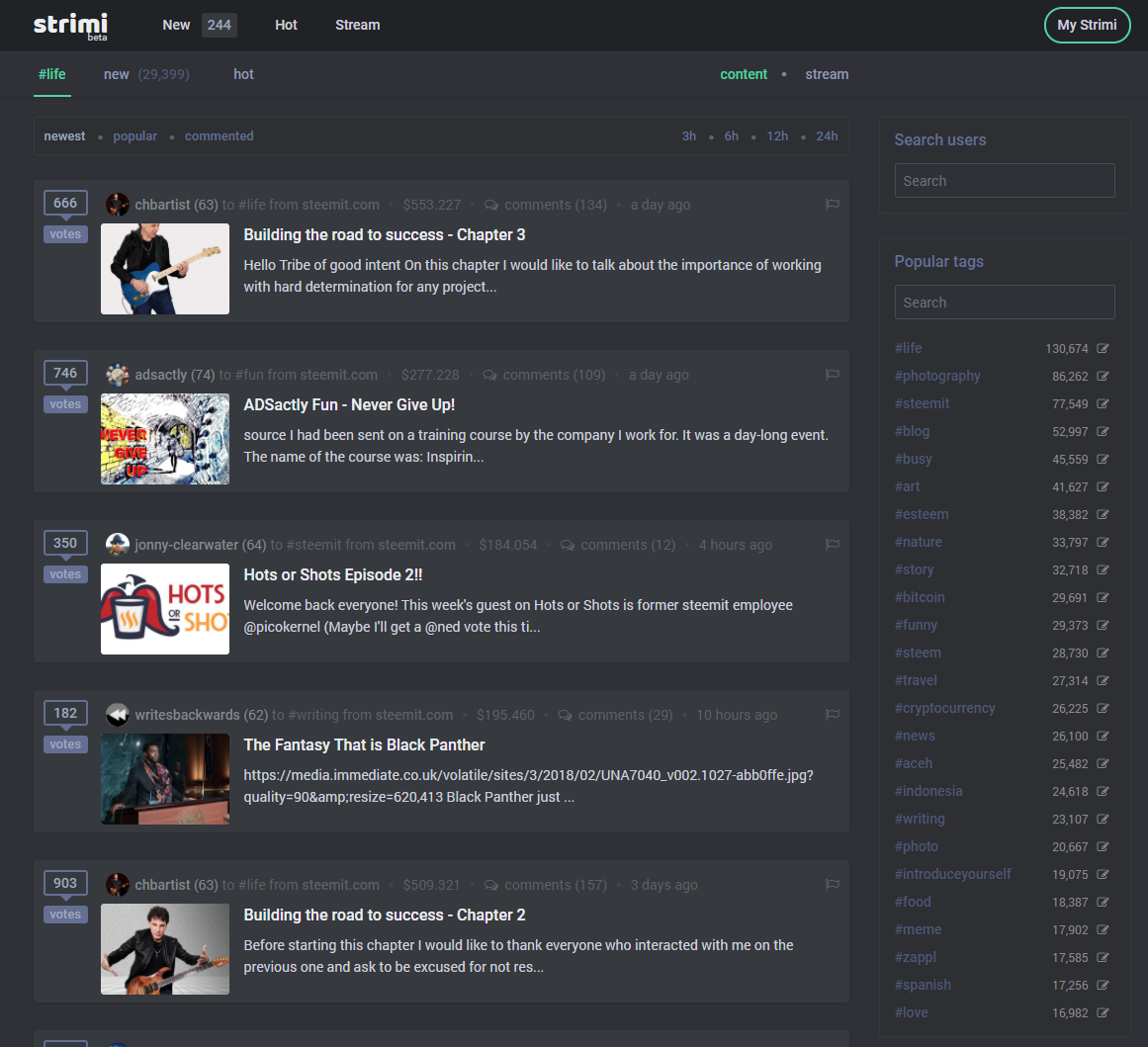Click the edit icon next to #photography tag
Screen dimensions: 1148x1047
coord(1103,376)
